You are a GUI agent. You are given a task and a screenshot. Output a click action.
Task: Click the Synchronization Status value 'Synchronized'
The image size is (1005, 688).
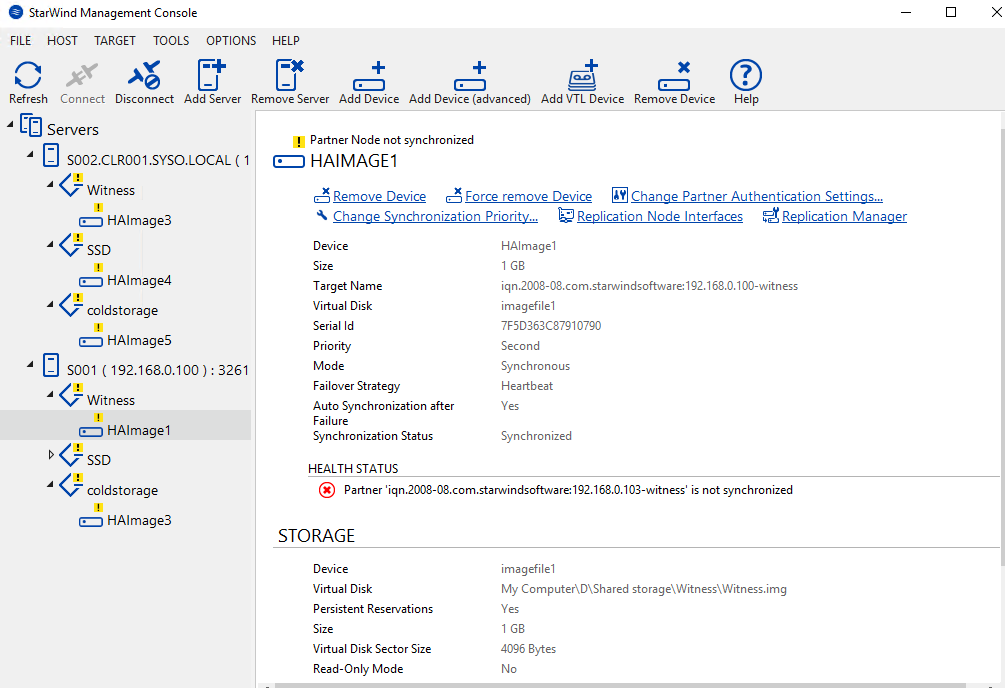pyautogui.click(x=536, y=436)
